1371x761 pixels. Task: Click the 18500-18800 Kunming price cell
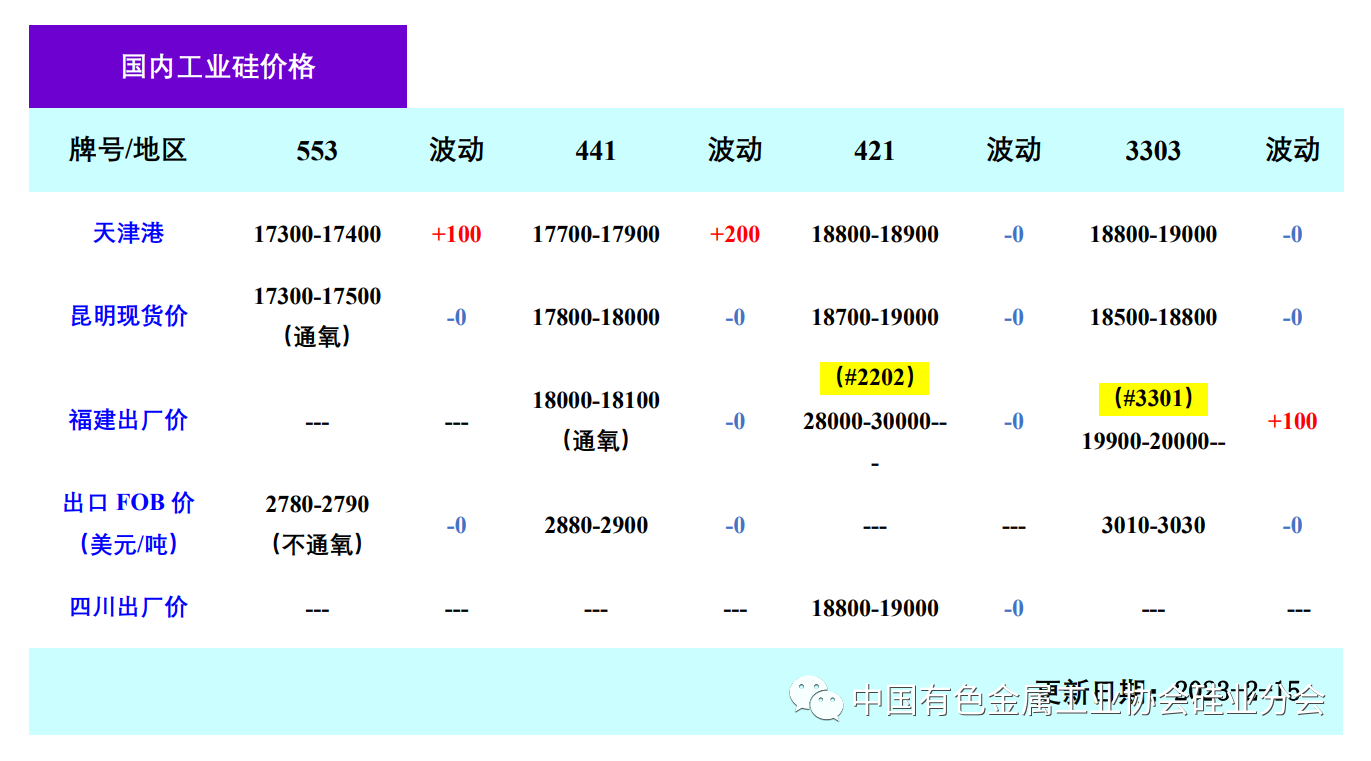1153,318
